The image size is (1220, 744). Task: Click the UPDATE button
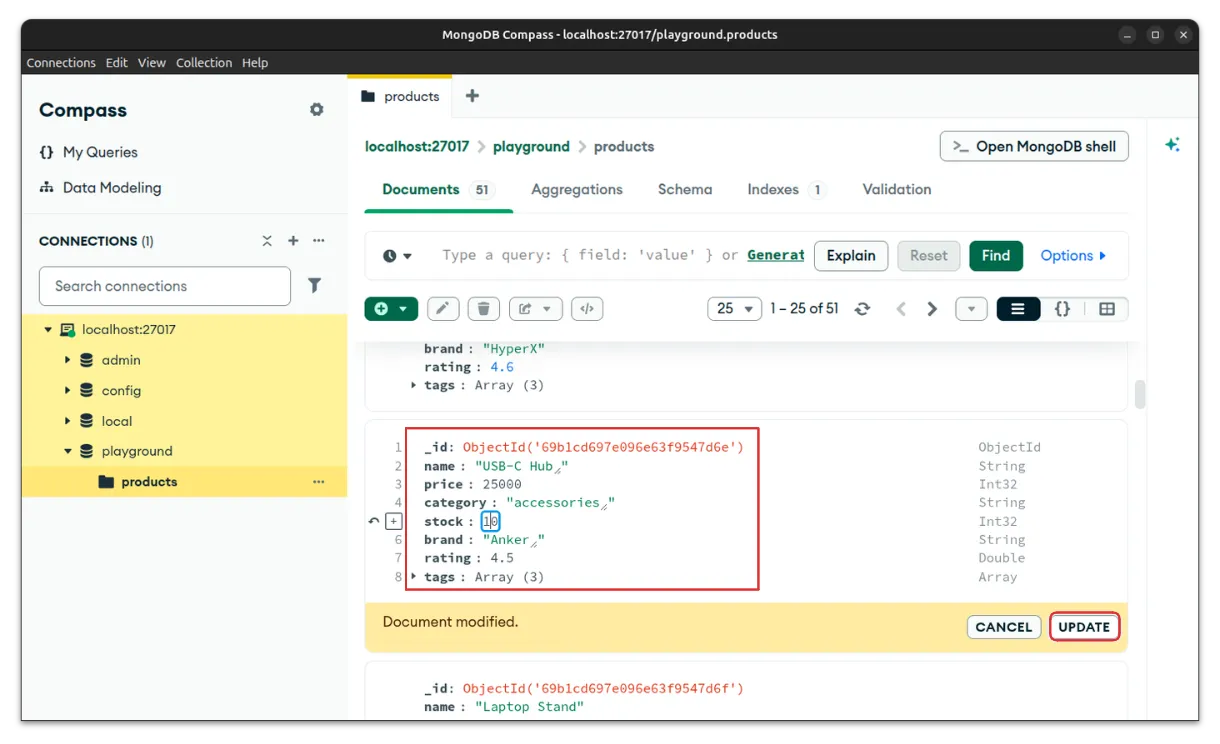pyautogui.click(x=1084, y=627)
